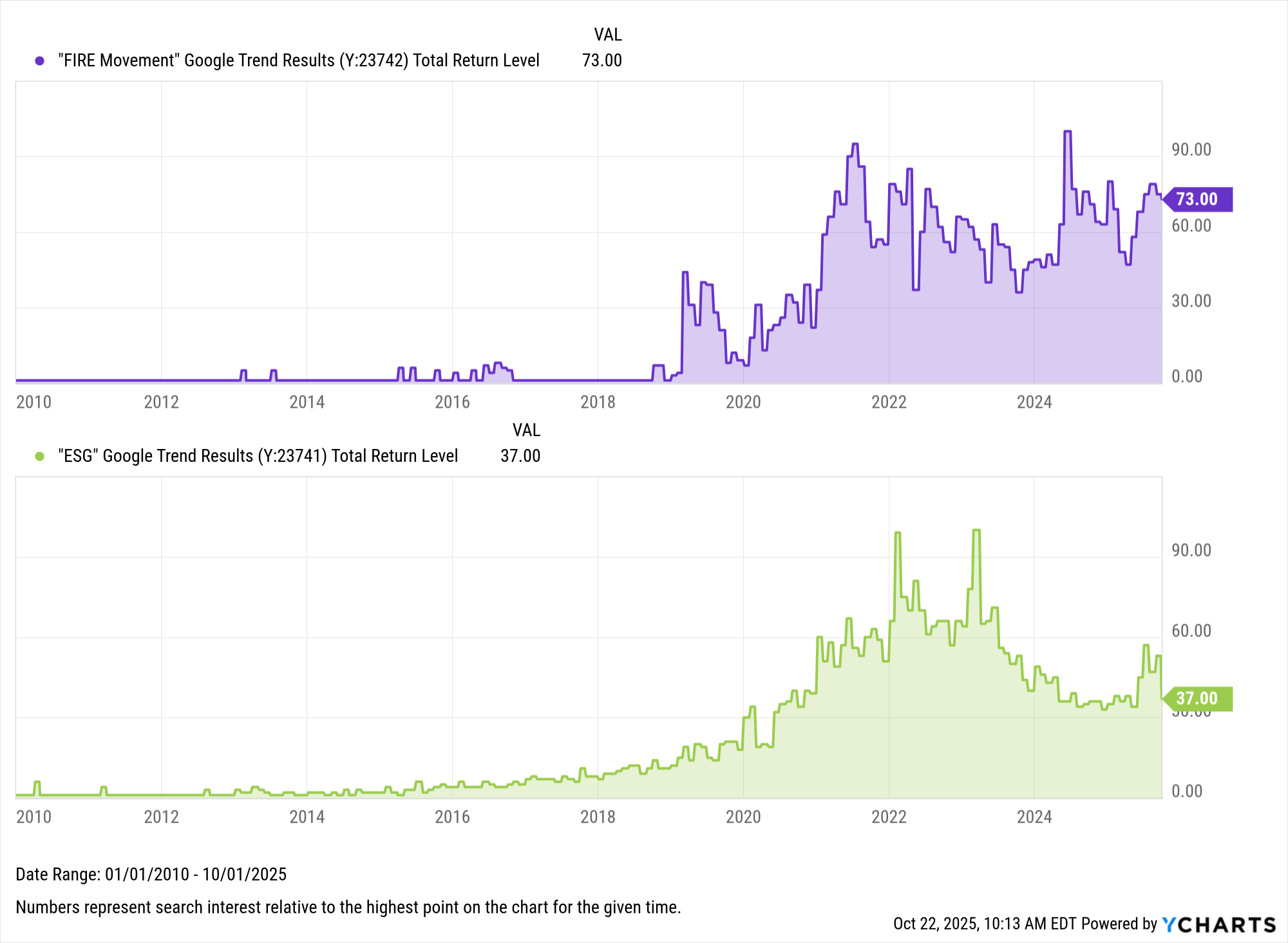Click the 60.00 gridline label on ESG chart
The height and width of the screenshot is (943, 1288).
(x=1191, y=631)
